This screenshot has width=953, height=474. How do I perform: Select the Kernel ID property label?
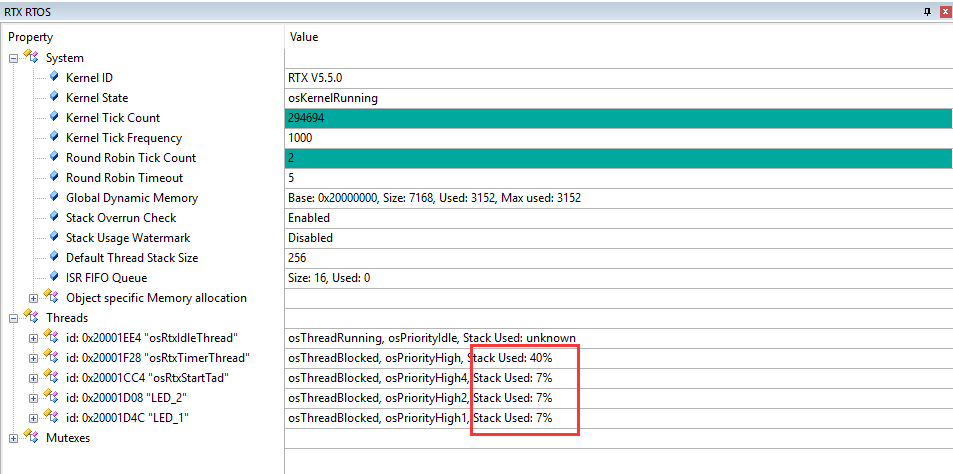coord(89,78)
